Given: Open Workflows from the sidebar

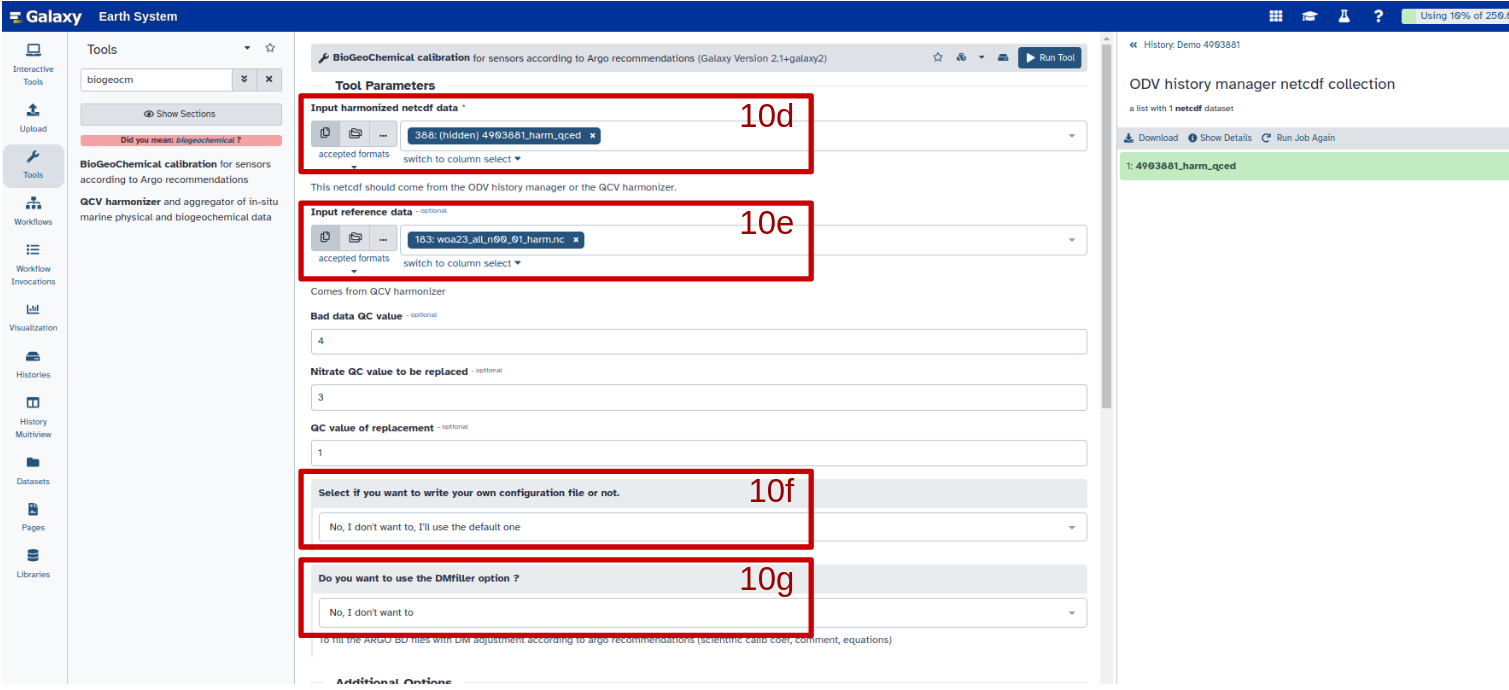Looking at the screenshot, I should 33,210.
